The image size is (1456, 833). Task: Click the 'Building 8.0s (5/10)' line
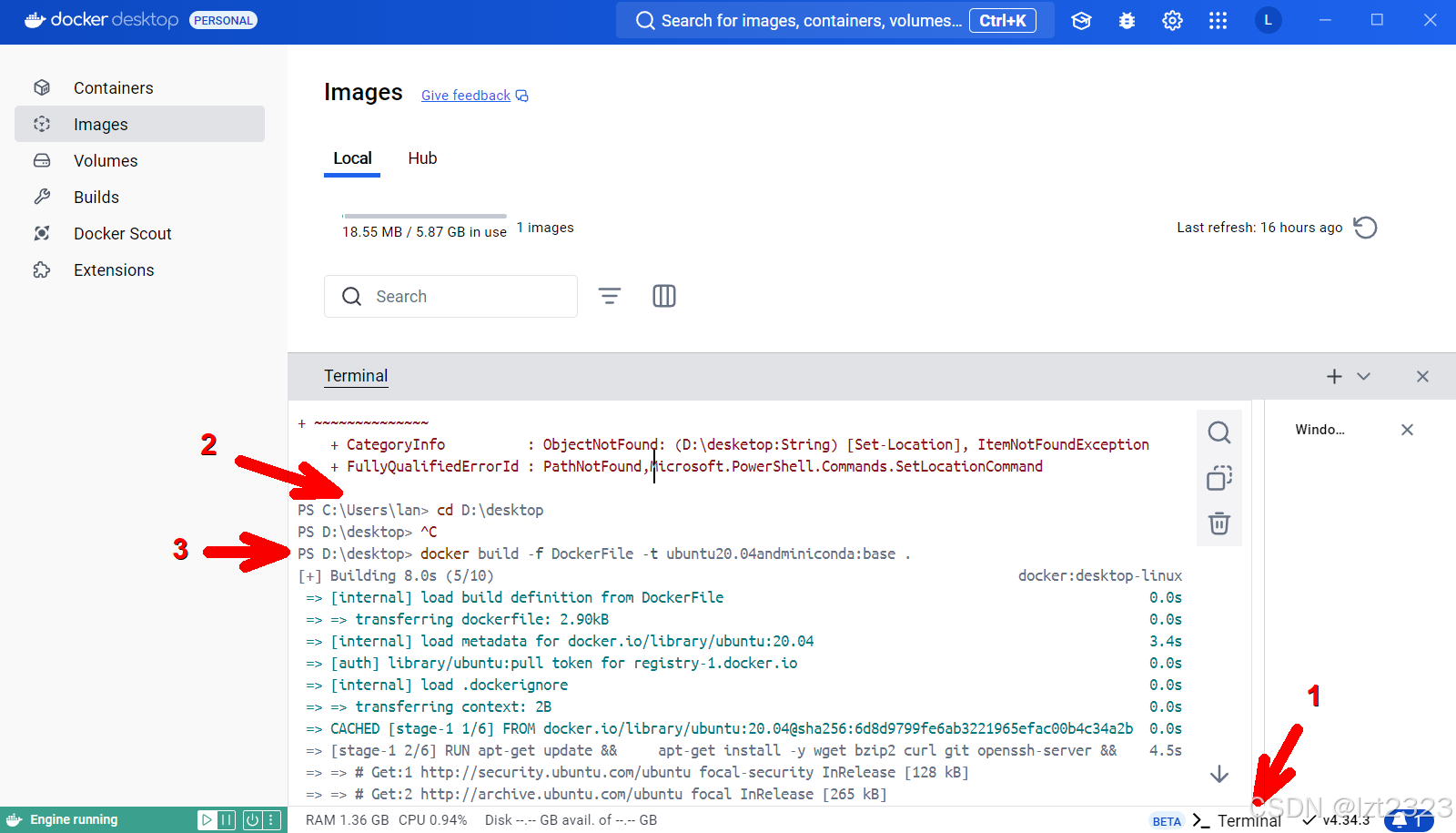click(396, 575)
